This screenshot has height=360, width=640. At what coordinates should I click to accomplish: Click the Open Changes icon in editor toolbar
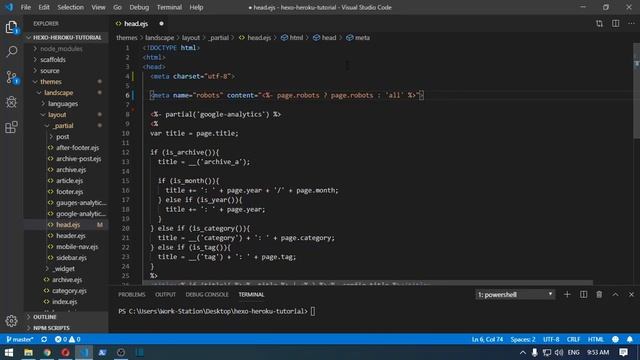pos(599,24)
